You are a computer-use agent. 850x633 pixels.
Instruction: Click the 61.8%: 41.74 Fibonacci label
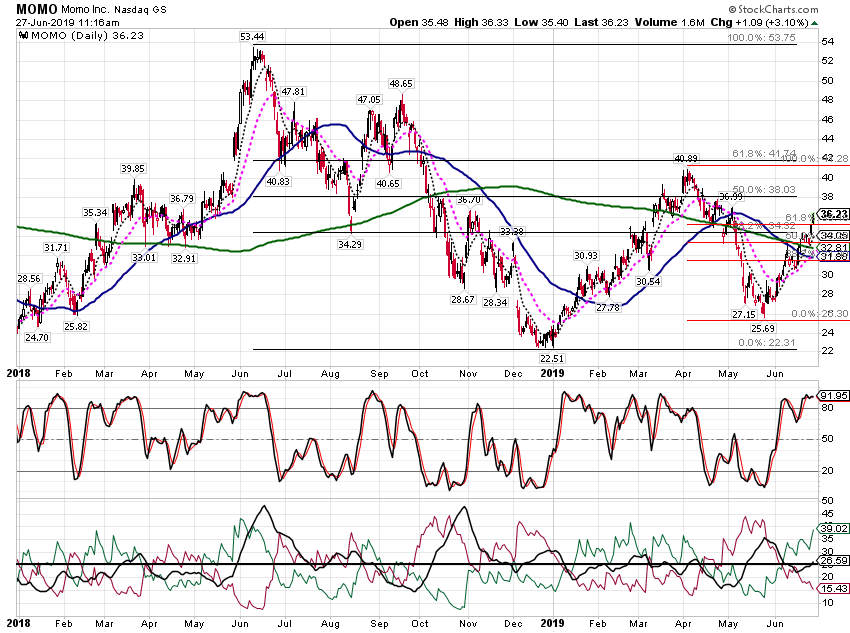(764, 154)
